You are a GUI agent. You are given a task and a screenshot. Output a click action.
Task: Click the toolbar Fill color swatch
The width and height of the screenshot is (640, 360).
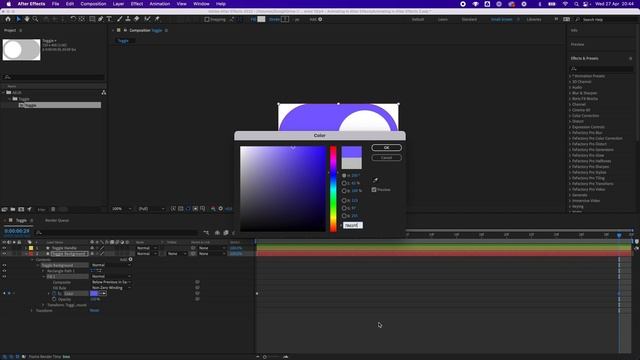(261, 19)
